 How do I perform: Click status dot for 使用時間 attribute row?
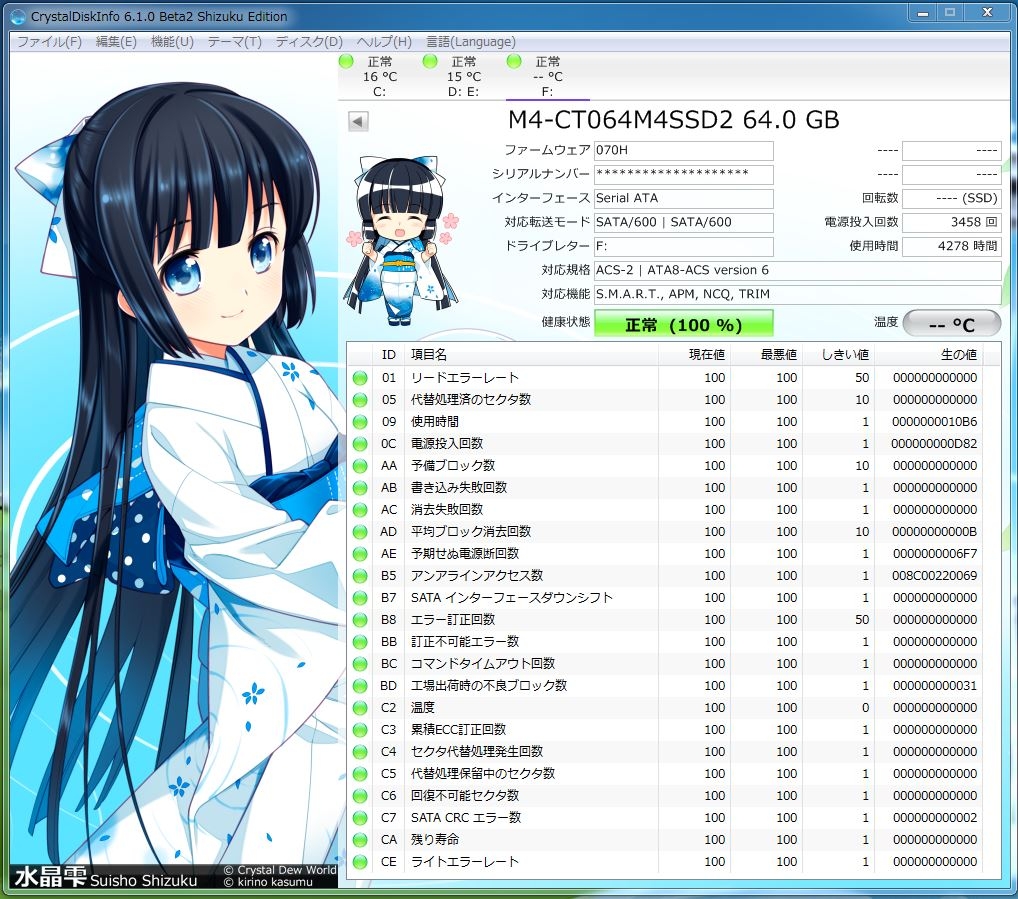click(x=360, y=422)
